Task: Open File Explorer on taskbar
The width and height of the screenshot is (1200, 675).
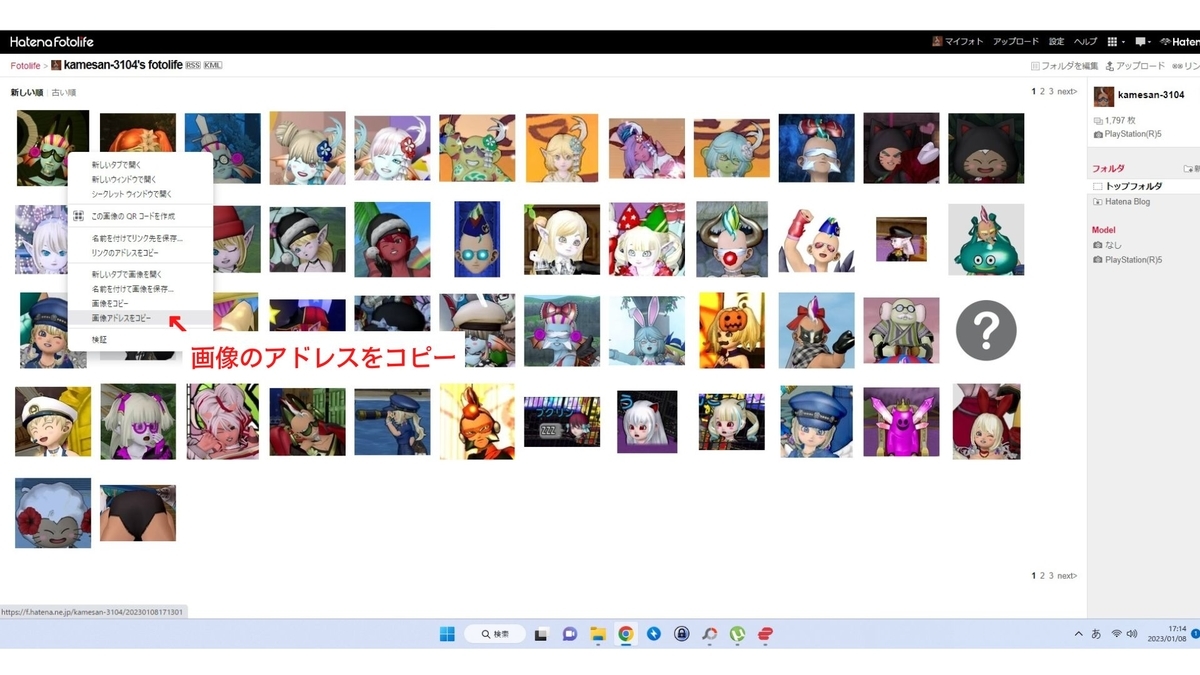Action: [x=597, y=634]
